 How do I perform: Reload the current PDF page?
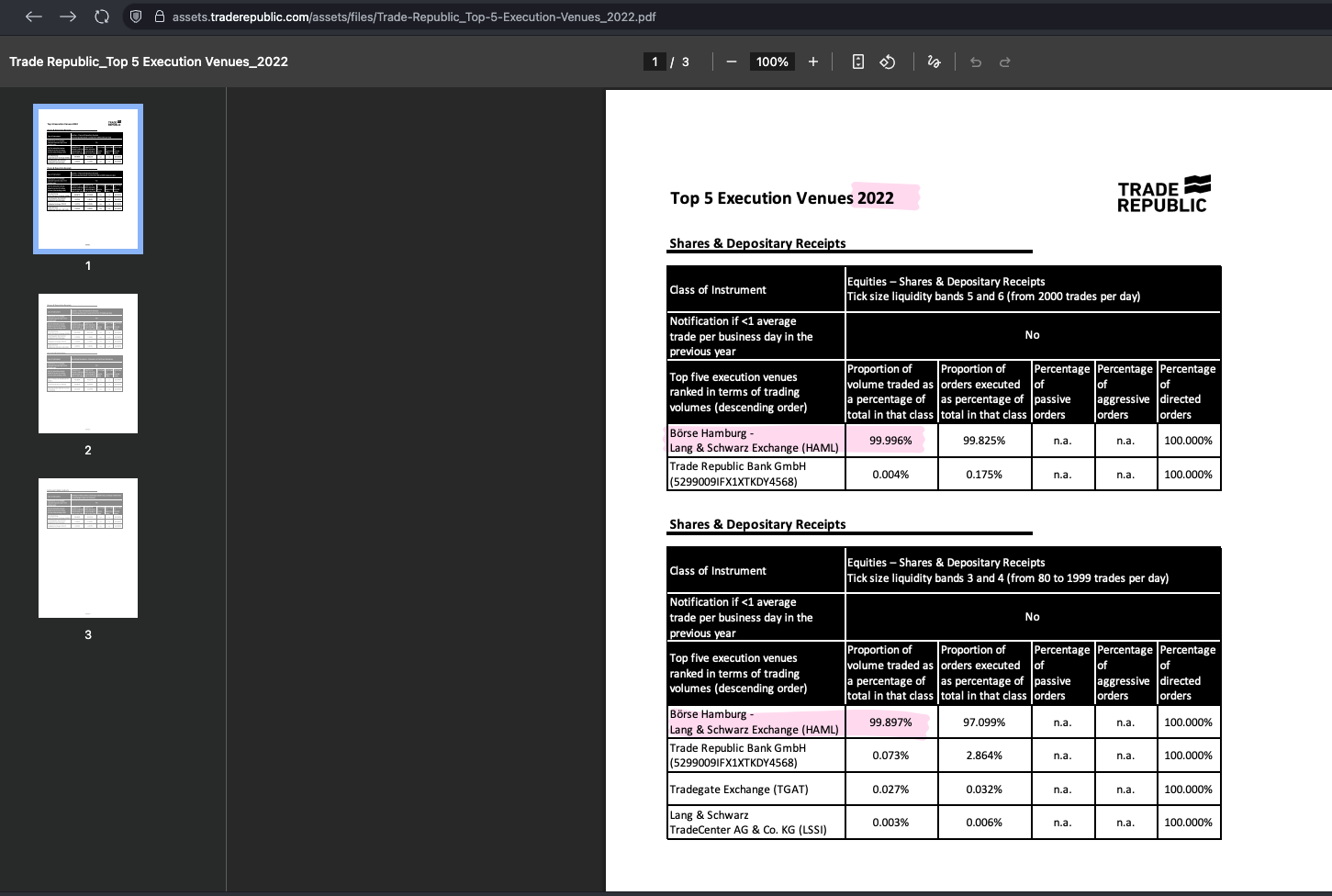click(x=102, y=17)
